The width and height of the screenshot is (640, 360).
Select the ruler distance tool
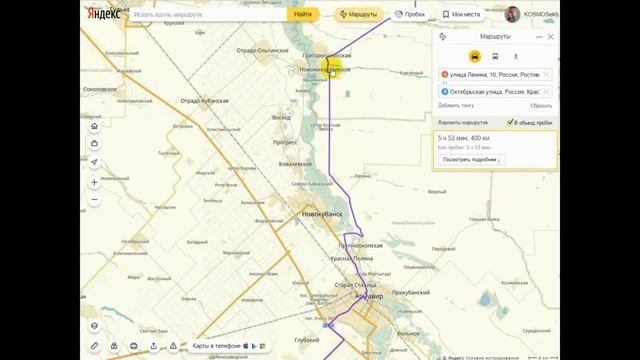pyautogui.click(x=94, y=346)
